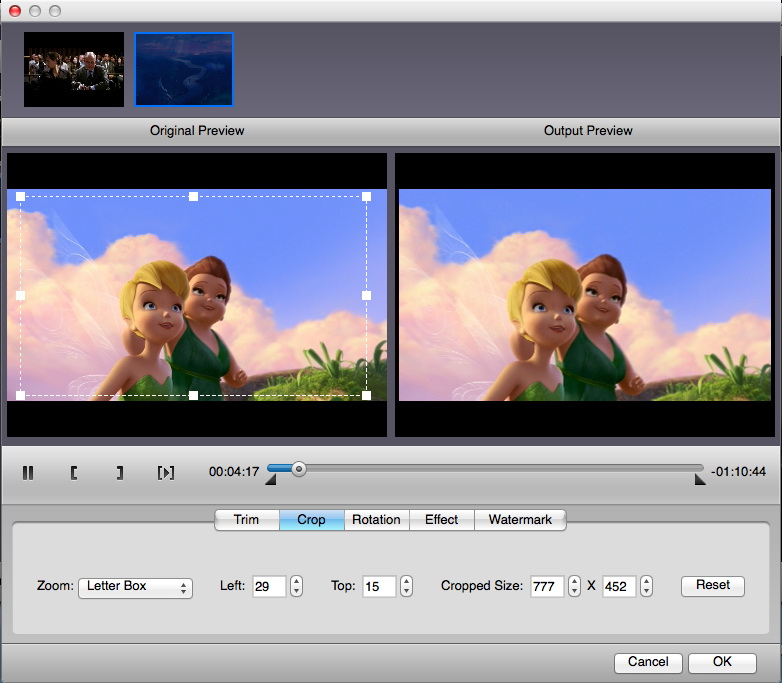Click remaining time -01:10:44
Screen dimensions: 782x683
tap(738, 472)
